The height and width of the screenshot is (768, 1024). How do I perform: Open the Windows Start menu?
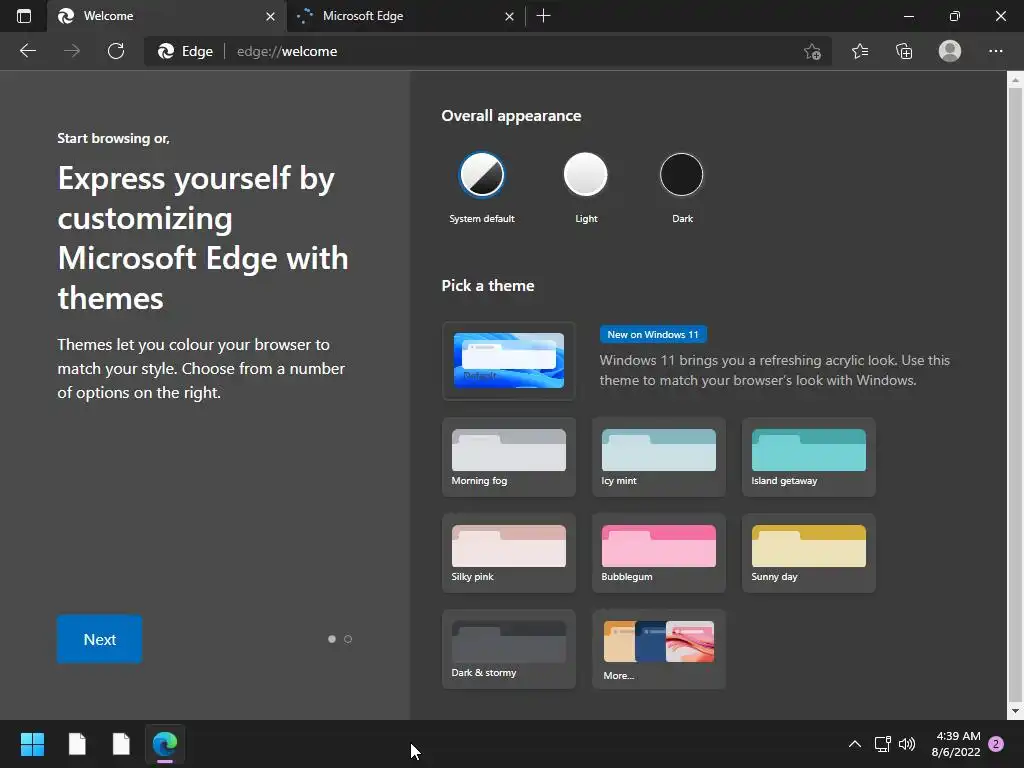(32, 744)
